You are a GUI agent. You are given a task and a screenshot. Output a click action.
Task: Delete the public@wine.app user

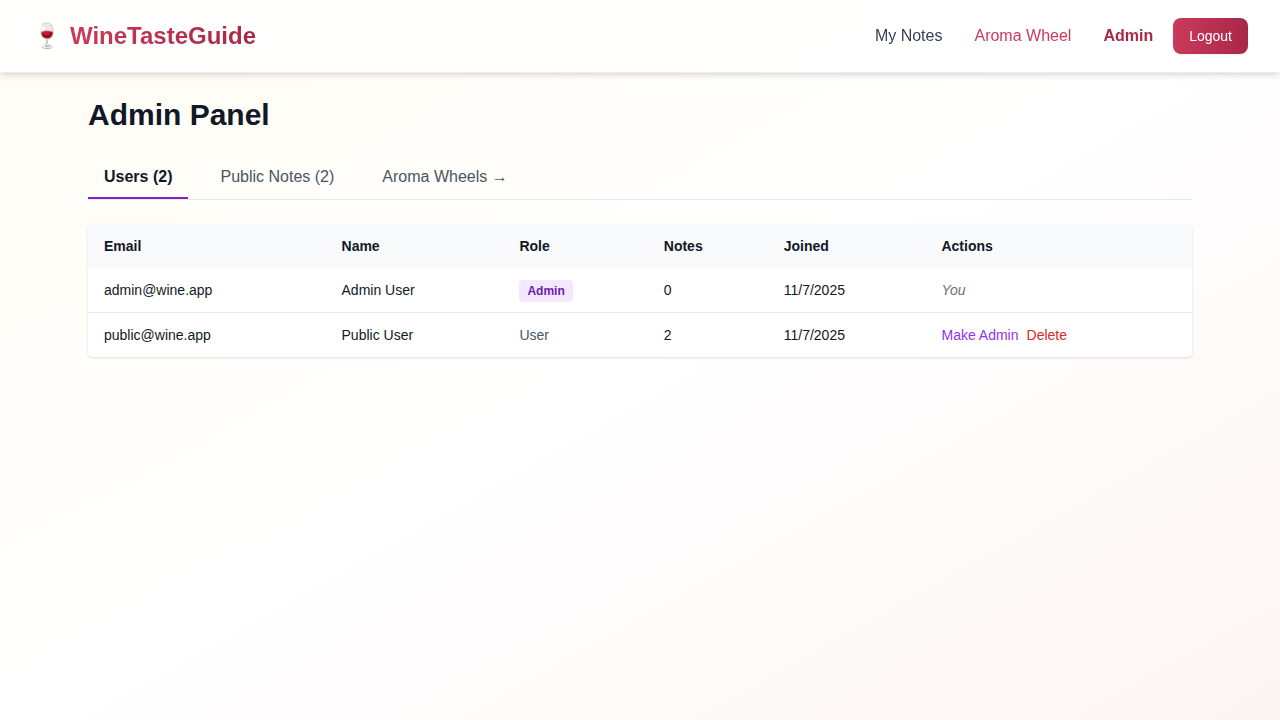point(1046,335)
